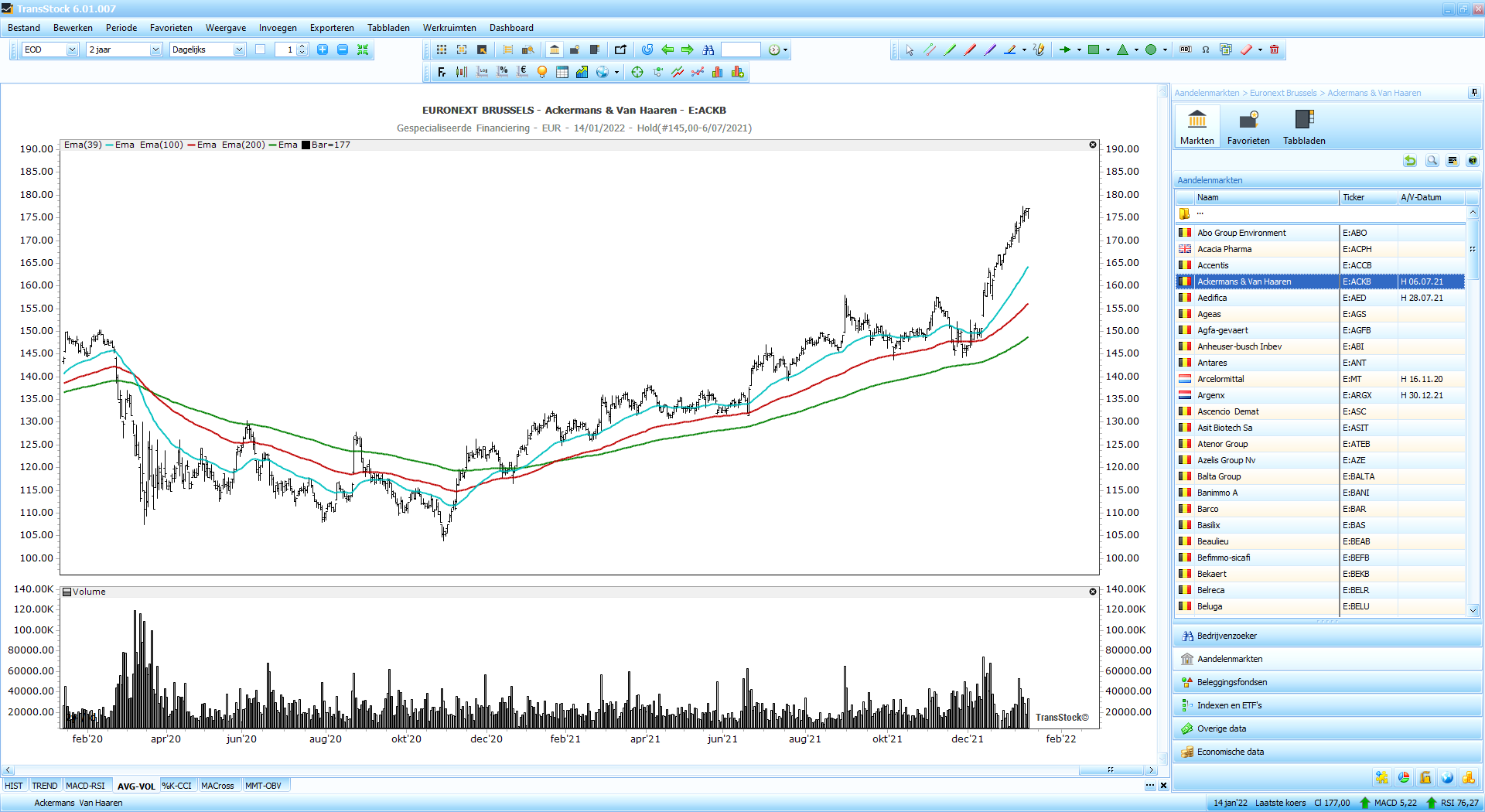The width and height of the screenshot is (1485, 812).
Task: Open the EOD data type dropdown
Action: (72, 49)
